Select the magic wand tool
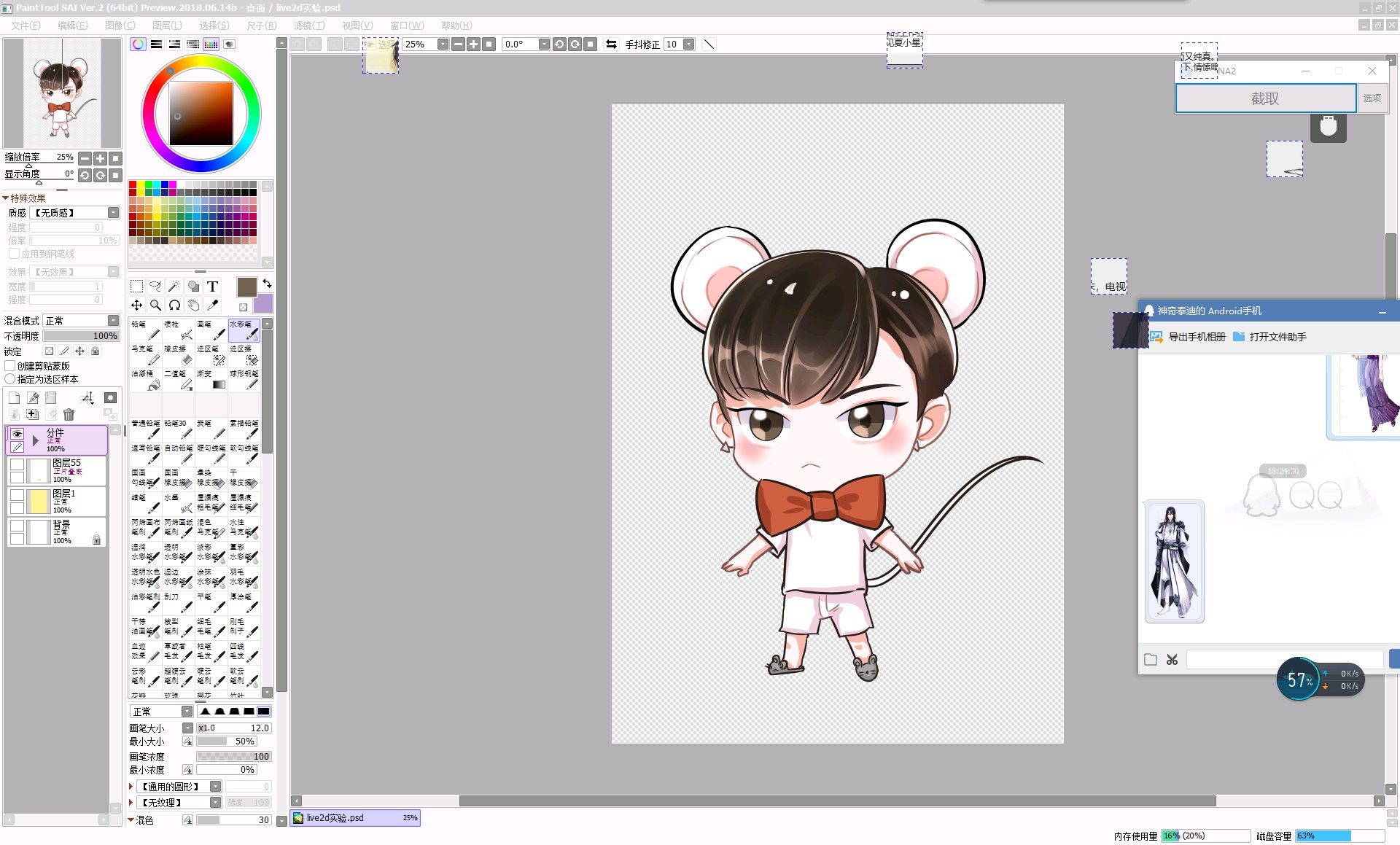The height and width of the screenshot is (845, 1400). [x=174, y=286]
